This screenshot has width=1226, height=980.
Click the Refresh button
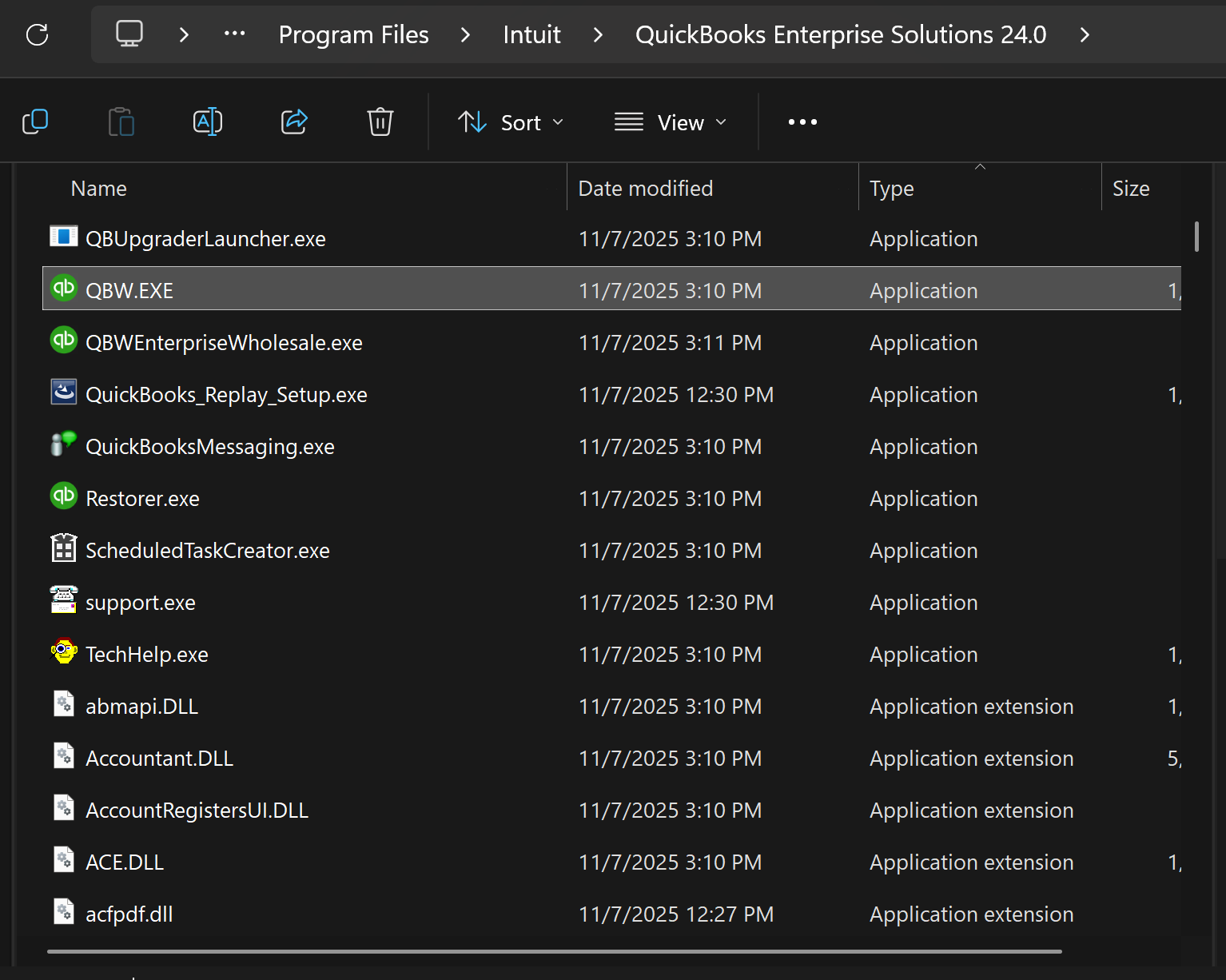[x=38, y=34]
